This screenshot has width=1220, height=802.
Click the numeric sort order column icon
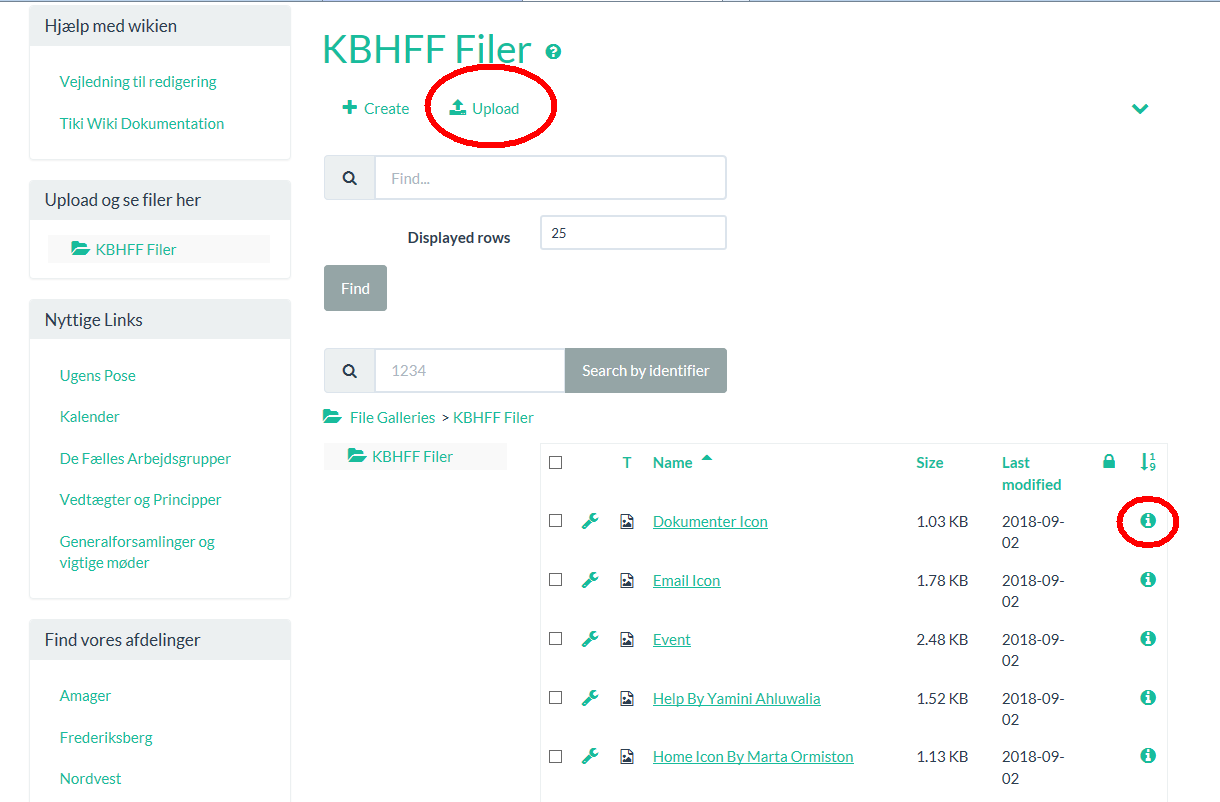point(1148,462)
